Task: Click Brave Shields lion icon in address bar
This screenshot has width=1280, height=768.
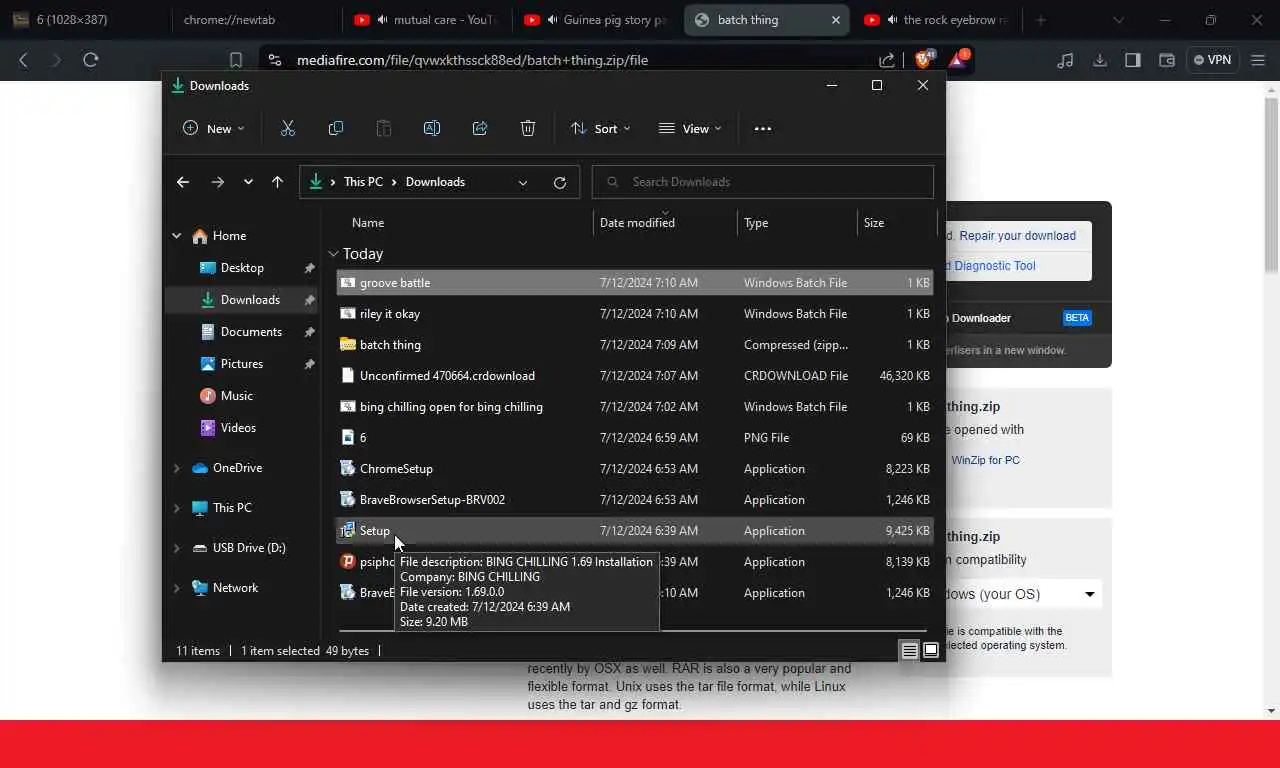Action: [x=923, y=60]
